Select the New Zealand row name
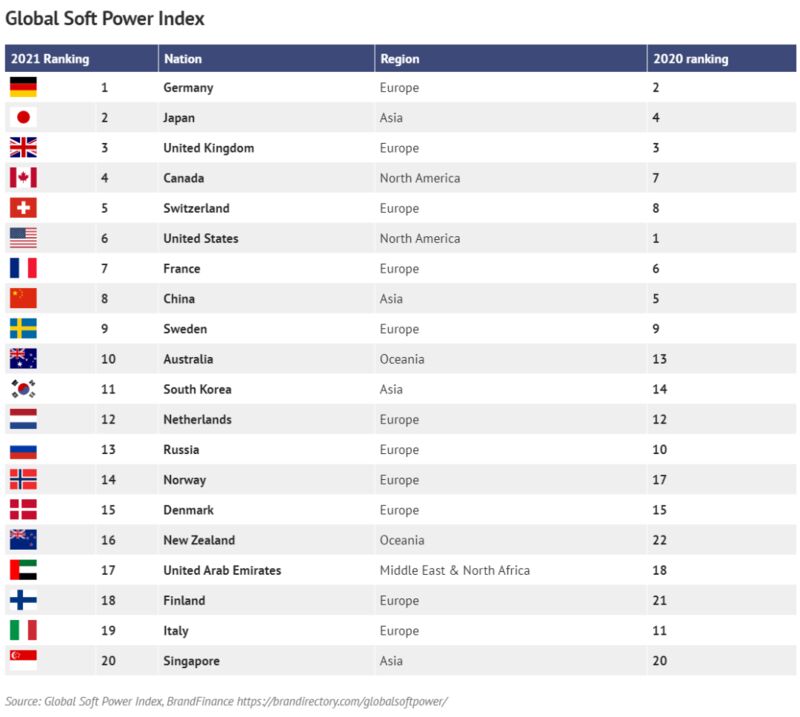The height and width of the screenshot is (717, 800). [199, 540]
